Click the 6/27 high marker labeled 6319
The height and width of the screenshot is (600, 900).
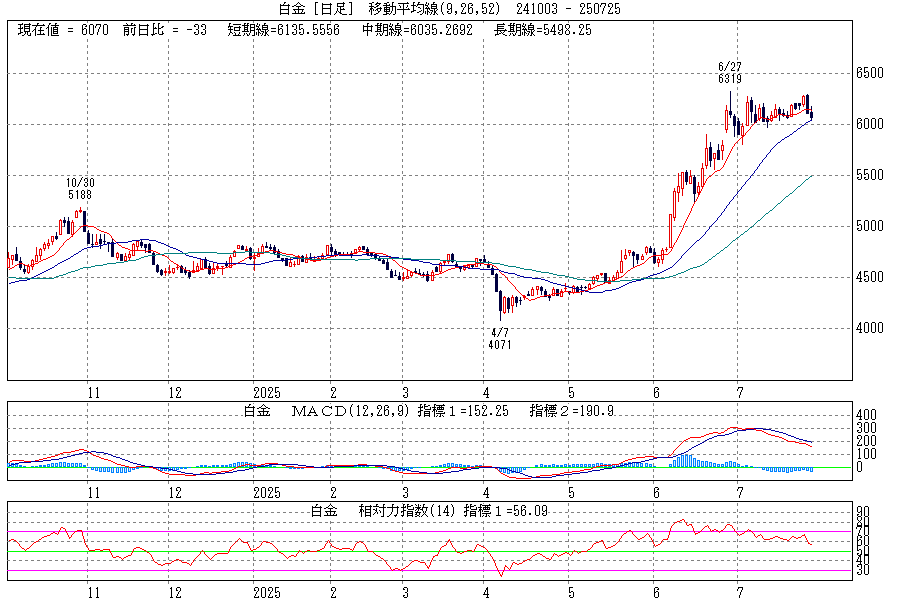coord(729,72)
